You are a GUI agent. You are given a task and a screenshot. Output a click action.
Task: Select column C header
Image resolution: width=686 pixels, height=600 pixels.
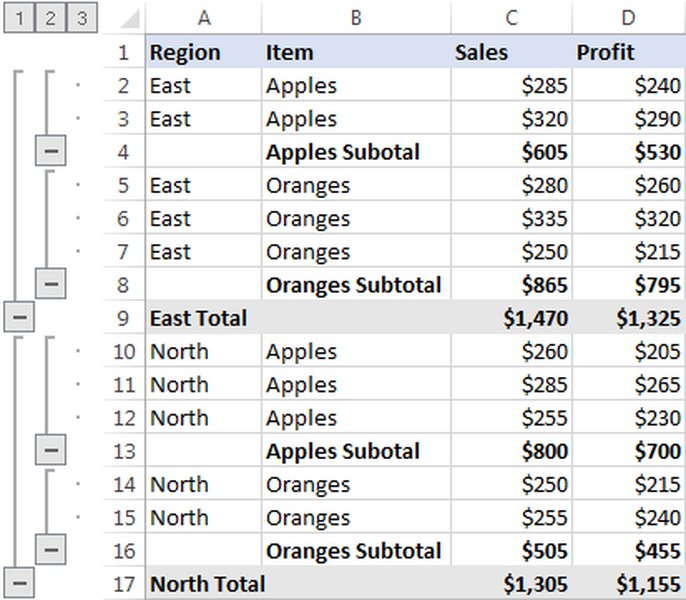coord(511,18)
